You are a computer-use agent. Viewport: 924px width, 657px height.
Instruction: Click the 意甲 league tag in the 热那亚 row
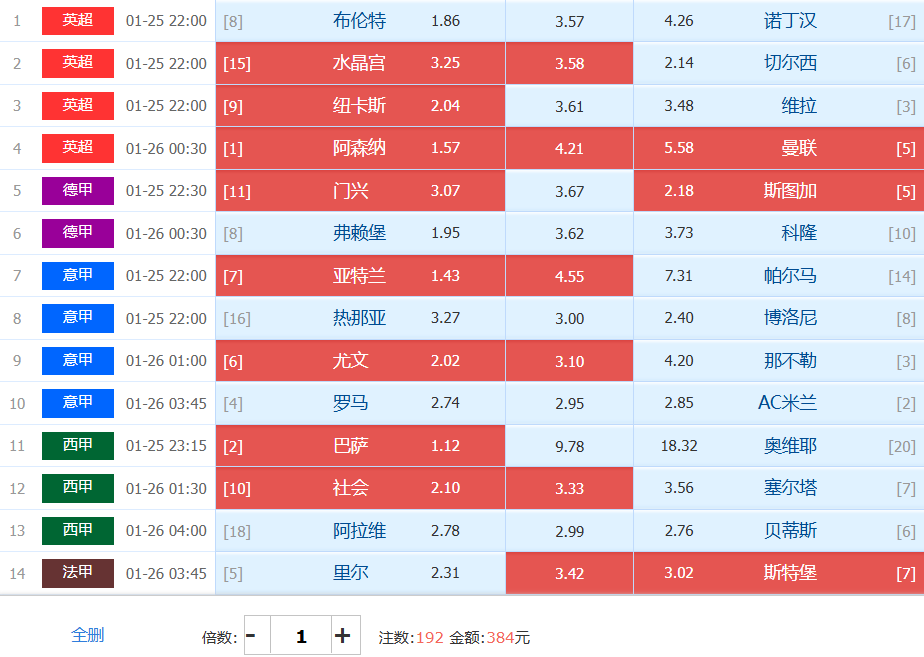click(x=78, y=317)
